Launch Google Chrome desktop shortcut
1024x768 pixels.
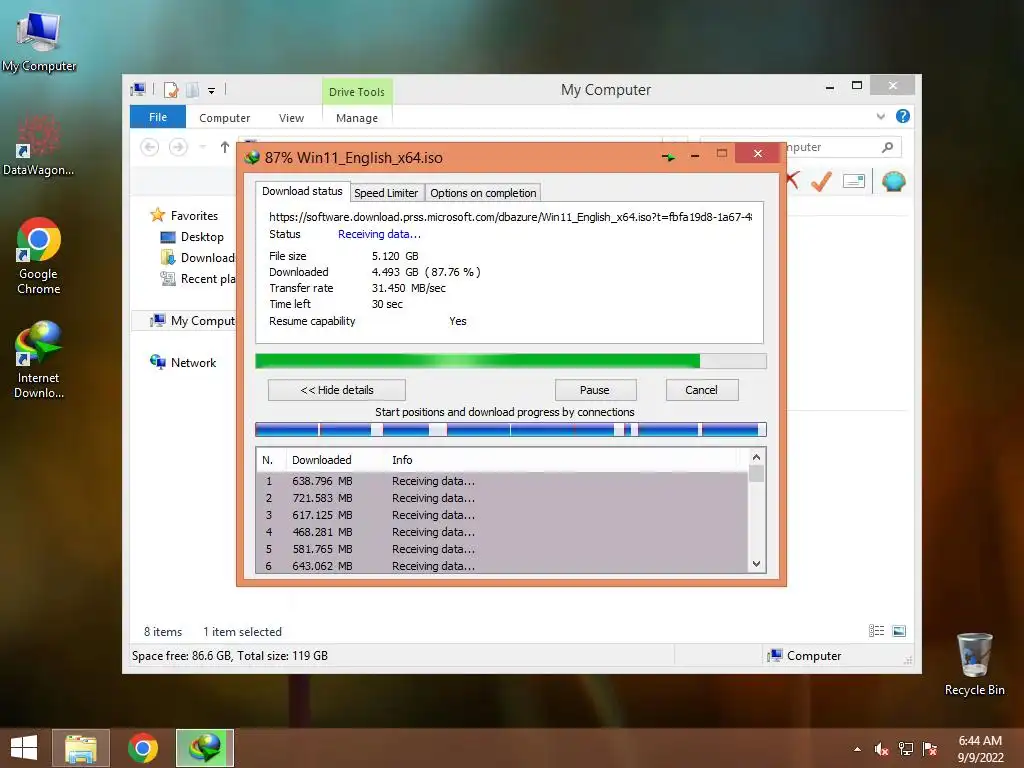click(39, 255)
